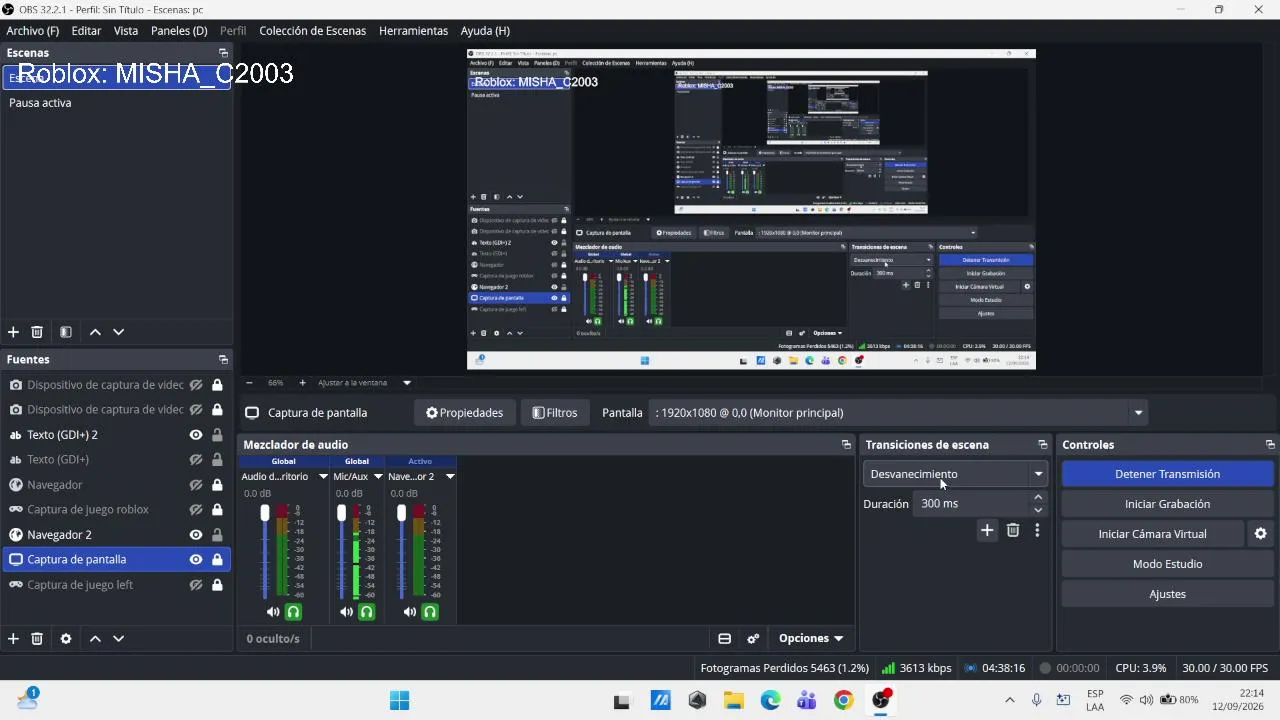Switch audio mixer layout icon
This screenshot has width=1280, height=720.
pos(725,639)
